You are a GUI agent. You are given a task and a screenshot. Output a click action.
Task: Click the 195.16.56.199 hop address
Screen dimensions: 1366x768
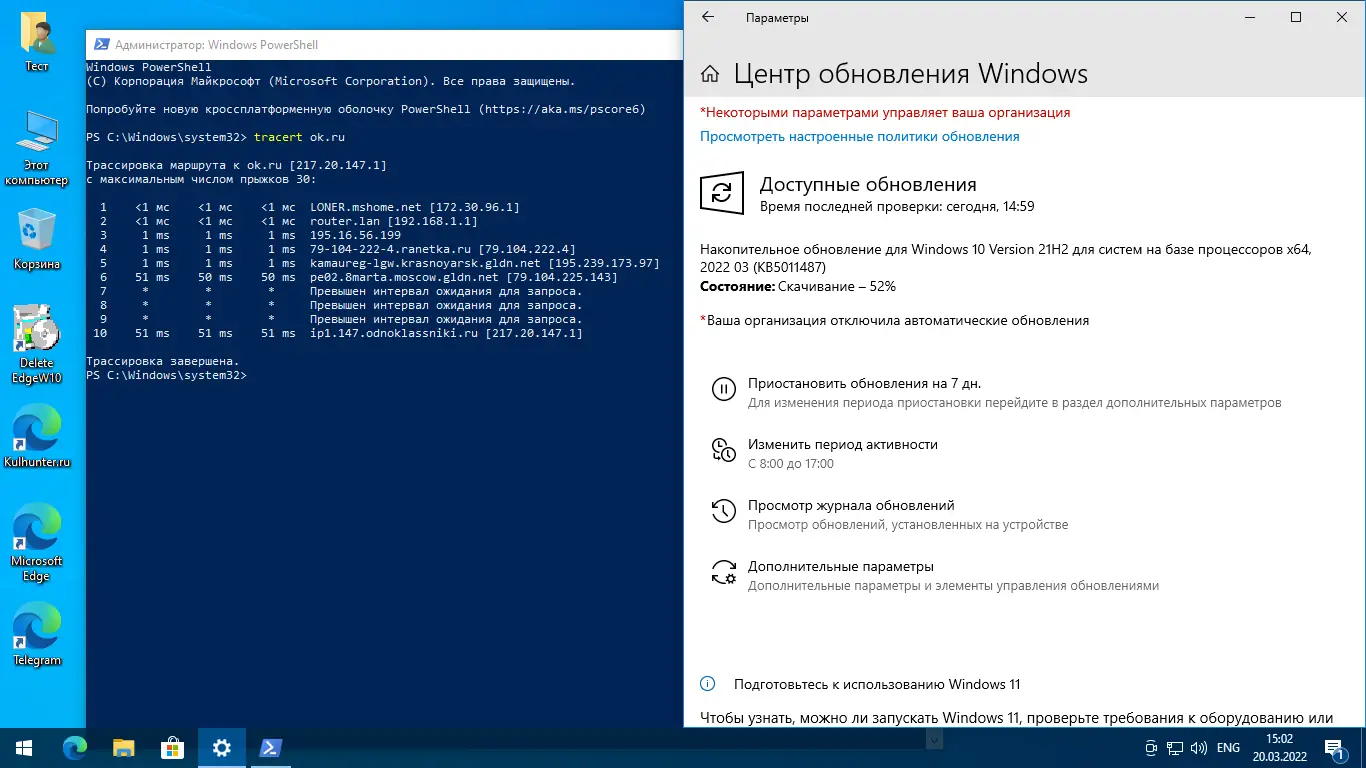pyautogui.click(x=355, y=235)
